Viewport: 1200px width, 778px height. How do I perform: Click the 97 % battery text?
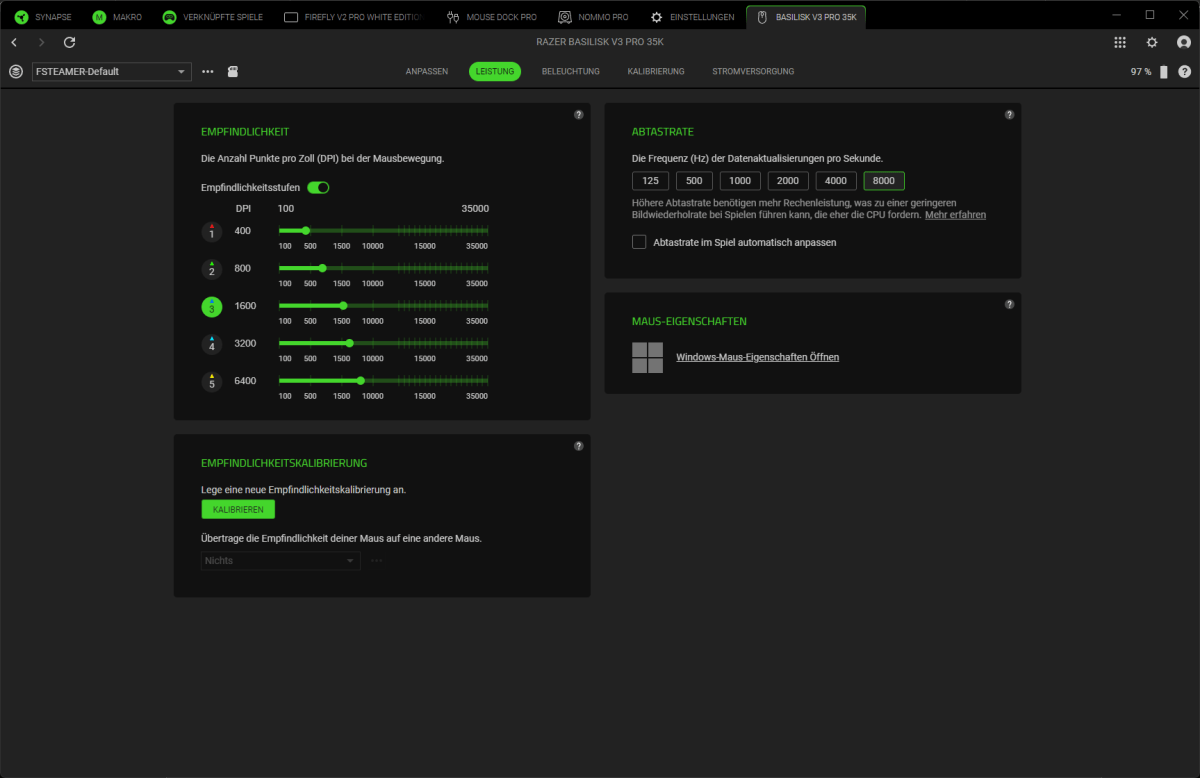1141,72
